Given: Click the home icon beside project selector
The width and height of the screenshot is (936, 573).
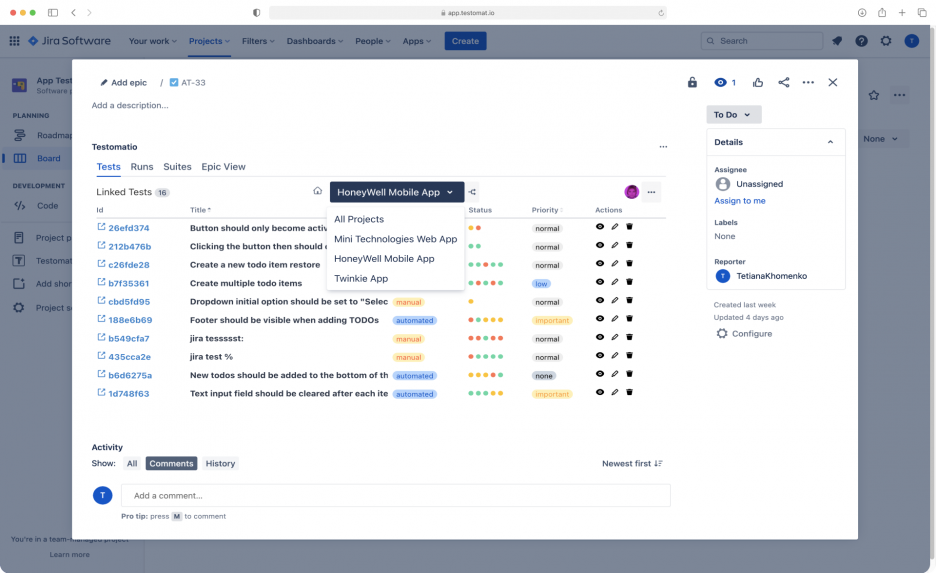Looking at the screenshot, I should point(318,191).
